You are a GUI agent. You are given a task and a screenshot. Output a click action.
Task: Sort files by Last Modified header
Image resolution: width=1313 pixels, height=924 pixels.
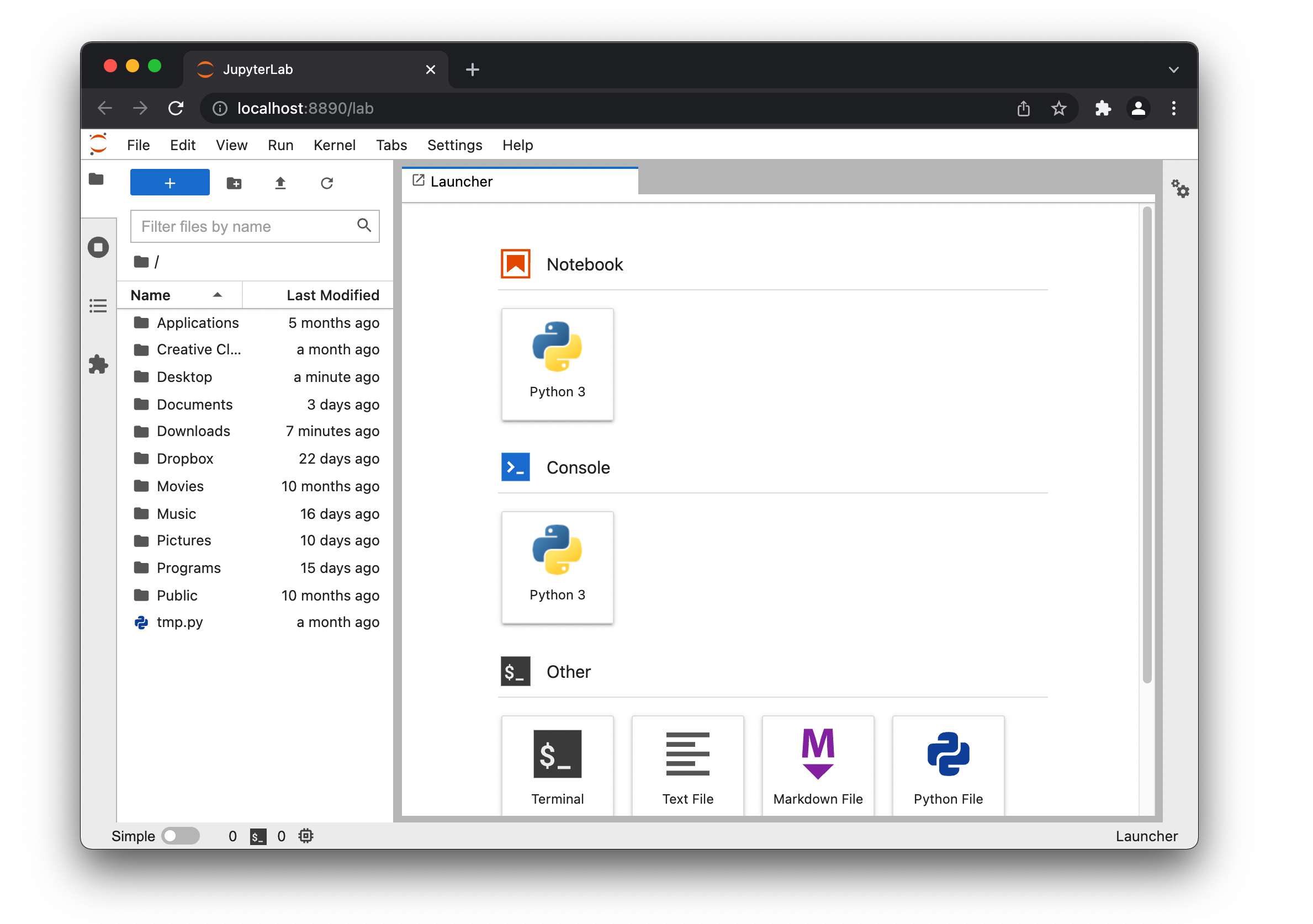(319, 295)
